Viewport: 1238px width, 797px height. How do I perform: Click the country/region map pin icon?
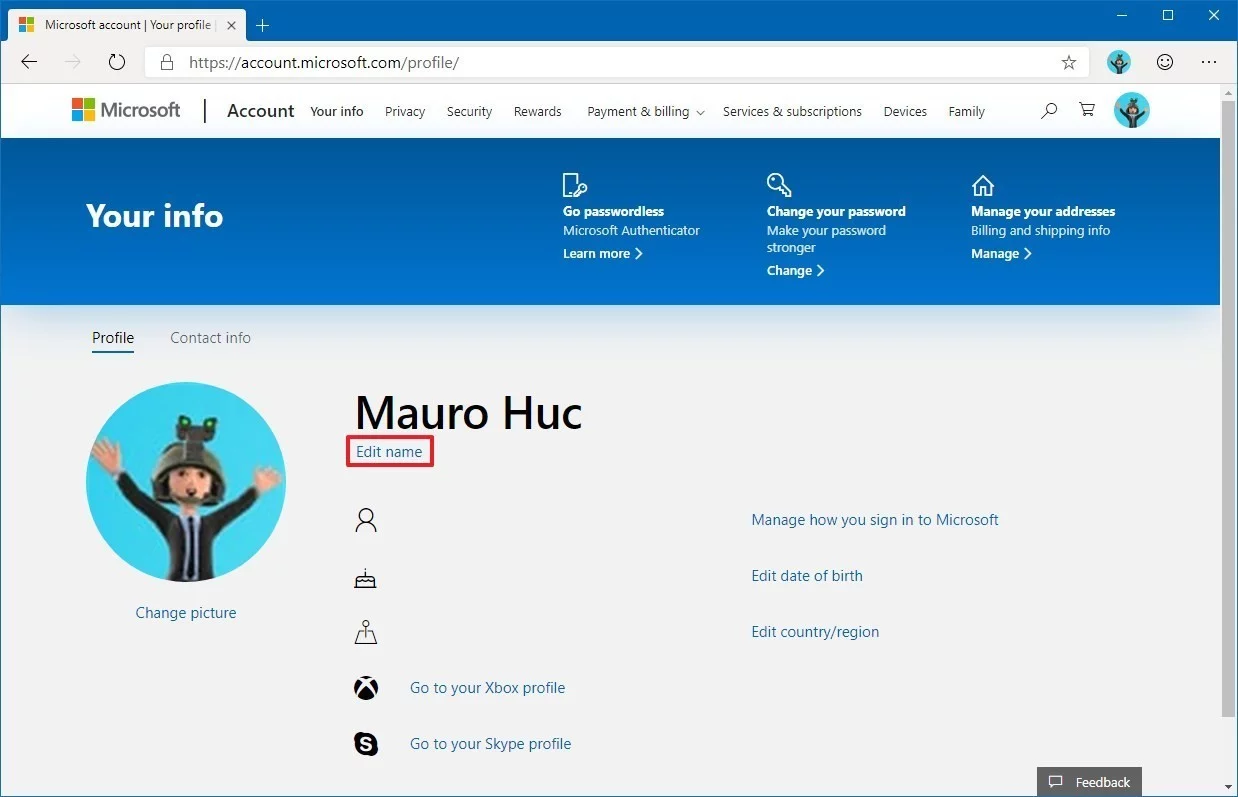click(x=366, y=632)
